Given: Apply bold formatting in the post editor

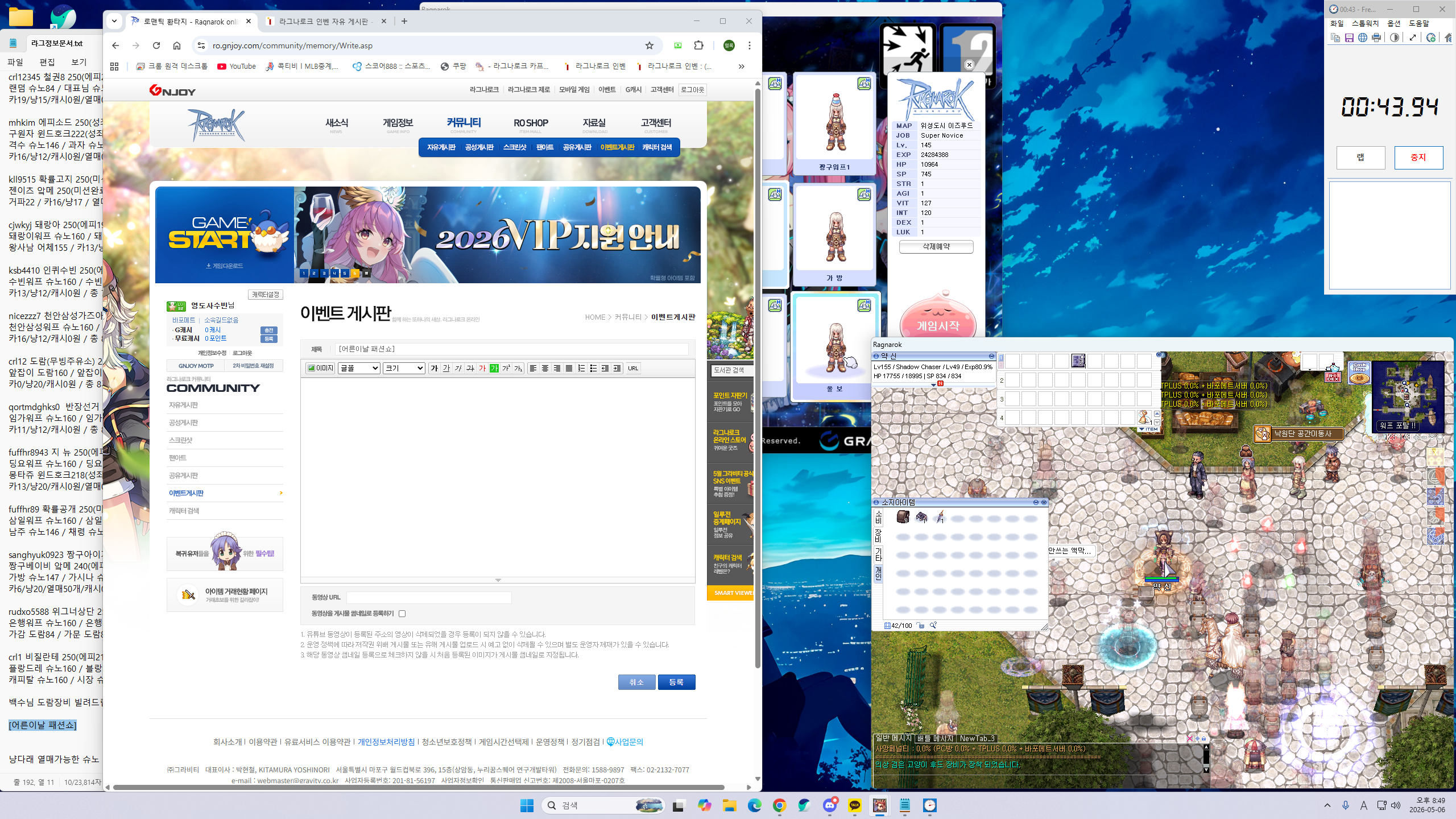Looking at the screenshot, I should 435,369.
